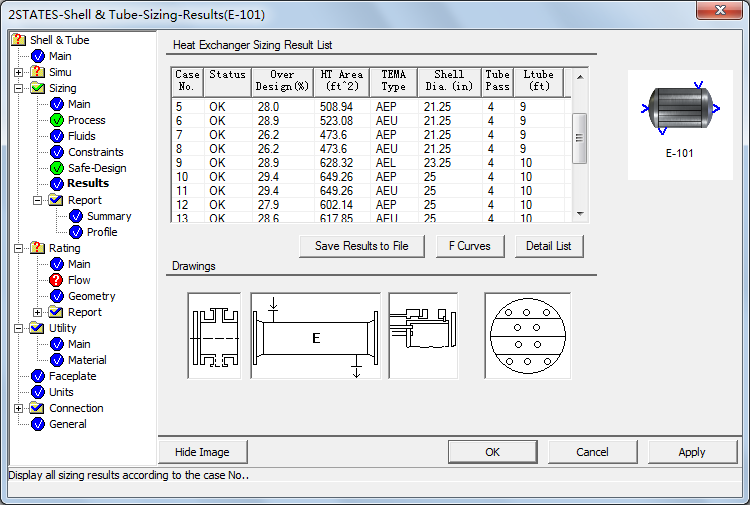Click the Connection folder icon

click(x=37, y=408)
